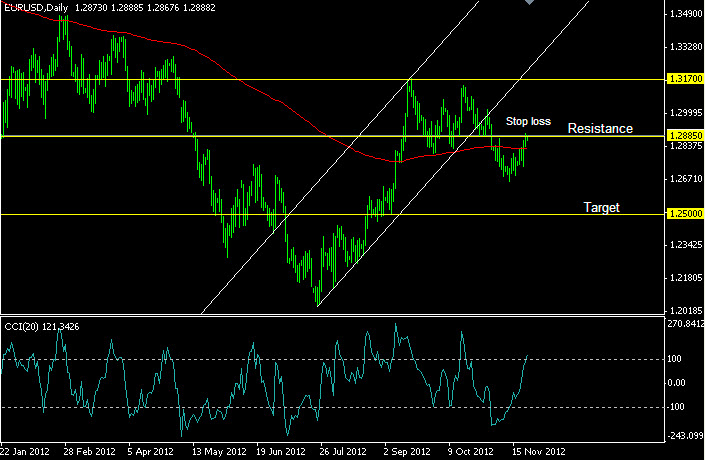Click the 1.28882 close price in header

(199, 8)
